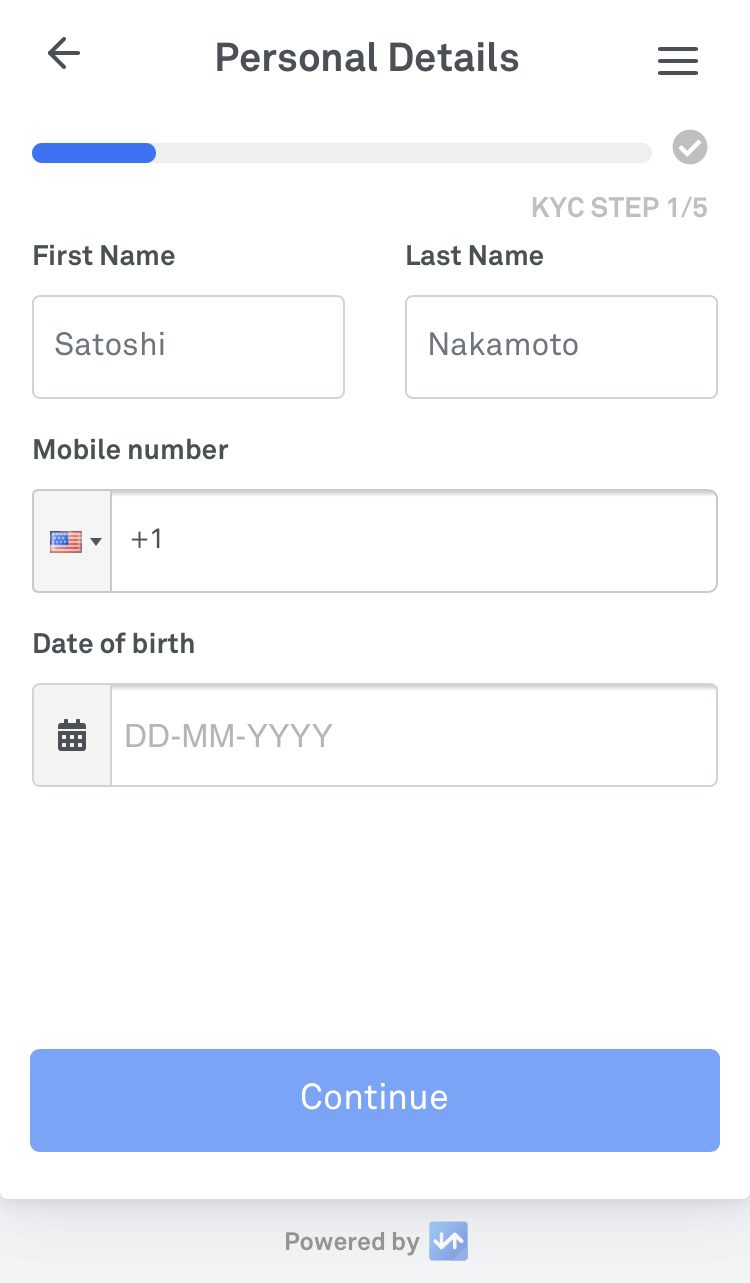Click the Mobile number label
The height and width of the screenshot is (1283, 750).
point(130,450)
